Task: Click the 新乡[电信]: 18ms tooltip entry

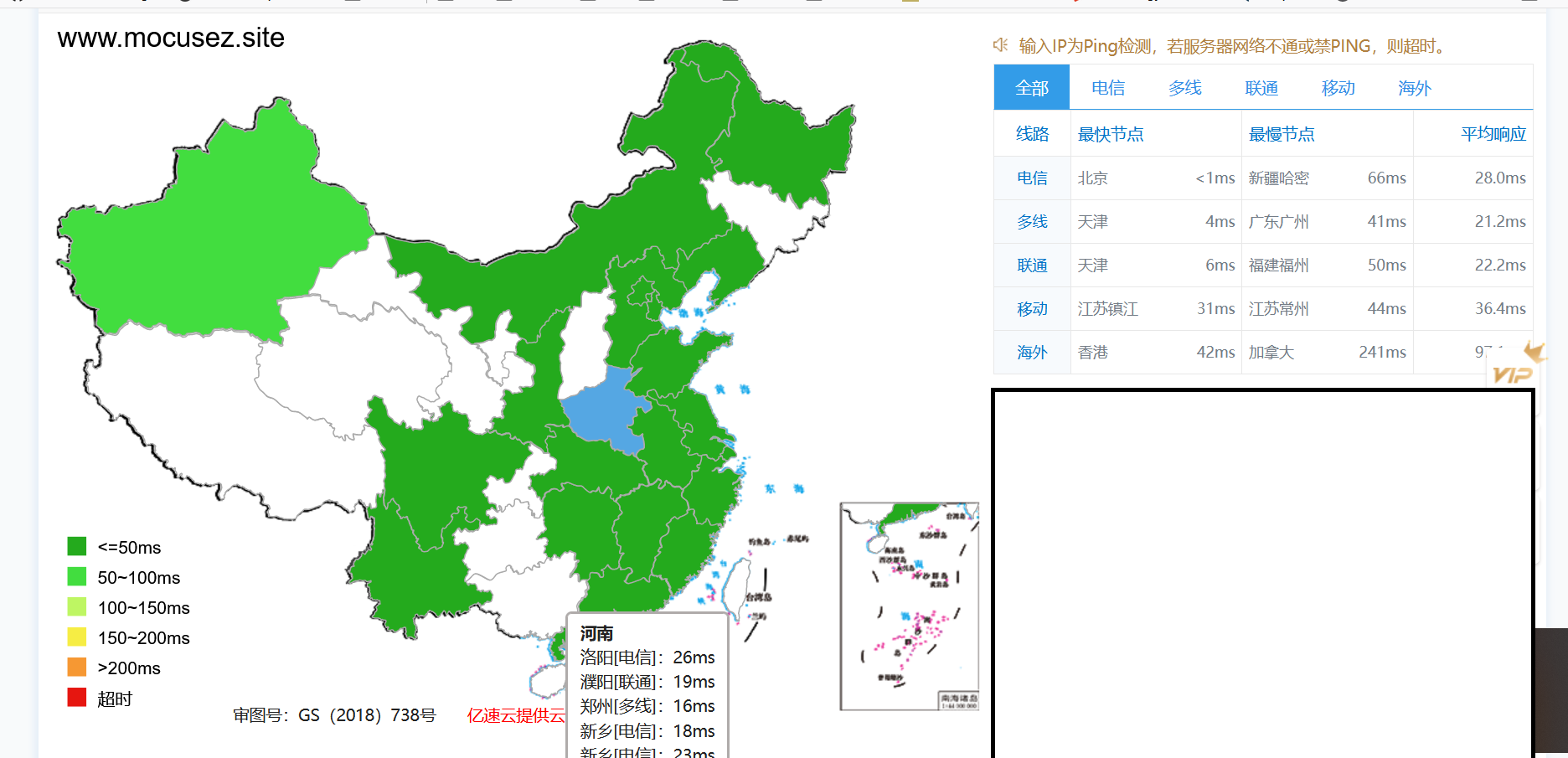Action: point(647,731)
